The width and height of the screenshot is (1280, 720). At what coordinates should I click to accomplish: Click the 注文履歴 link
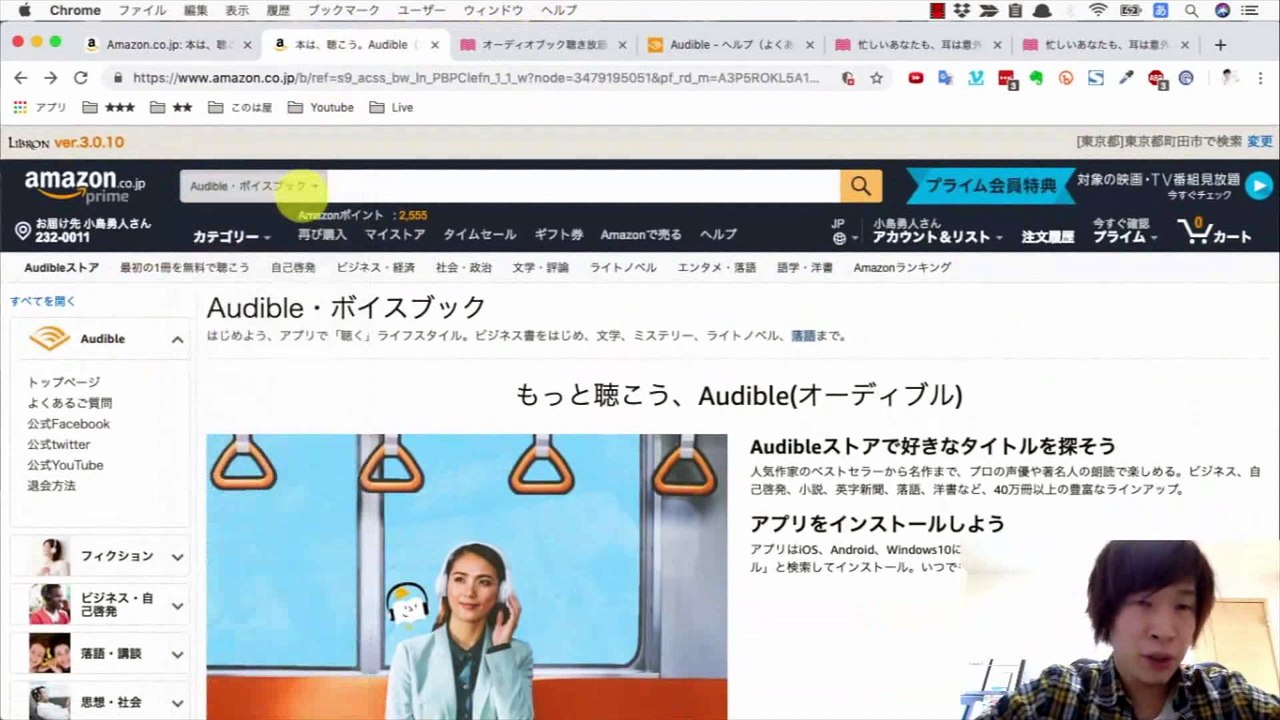point(1047,237)
